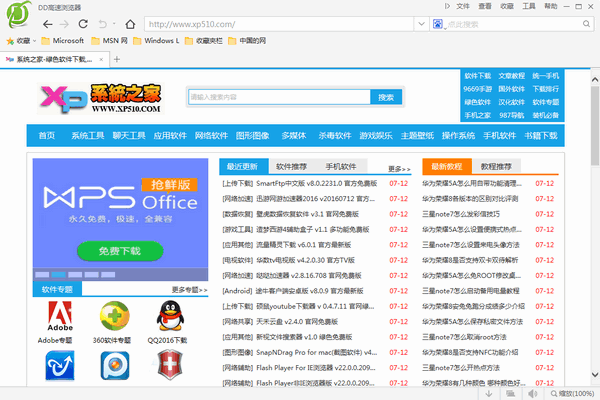Open the 收藏夹栏 bookmark folder
The height and width of the screenshot is (400, 600).
click(204, 41)
